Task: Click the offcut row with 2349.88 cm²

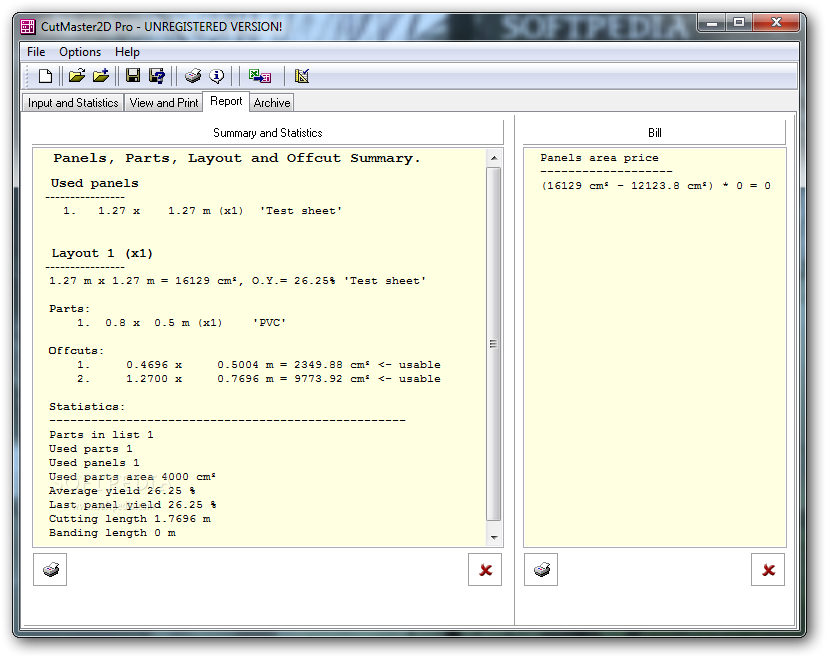Action: 258,365
